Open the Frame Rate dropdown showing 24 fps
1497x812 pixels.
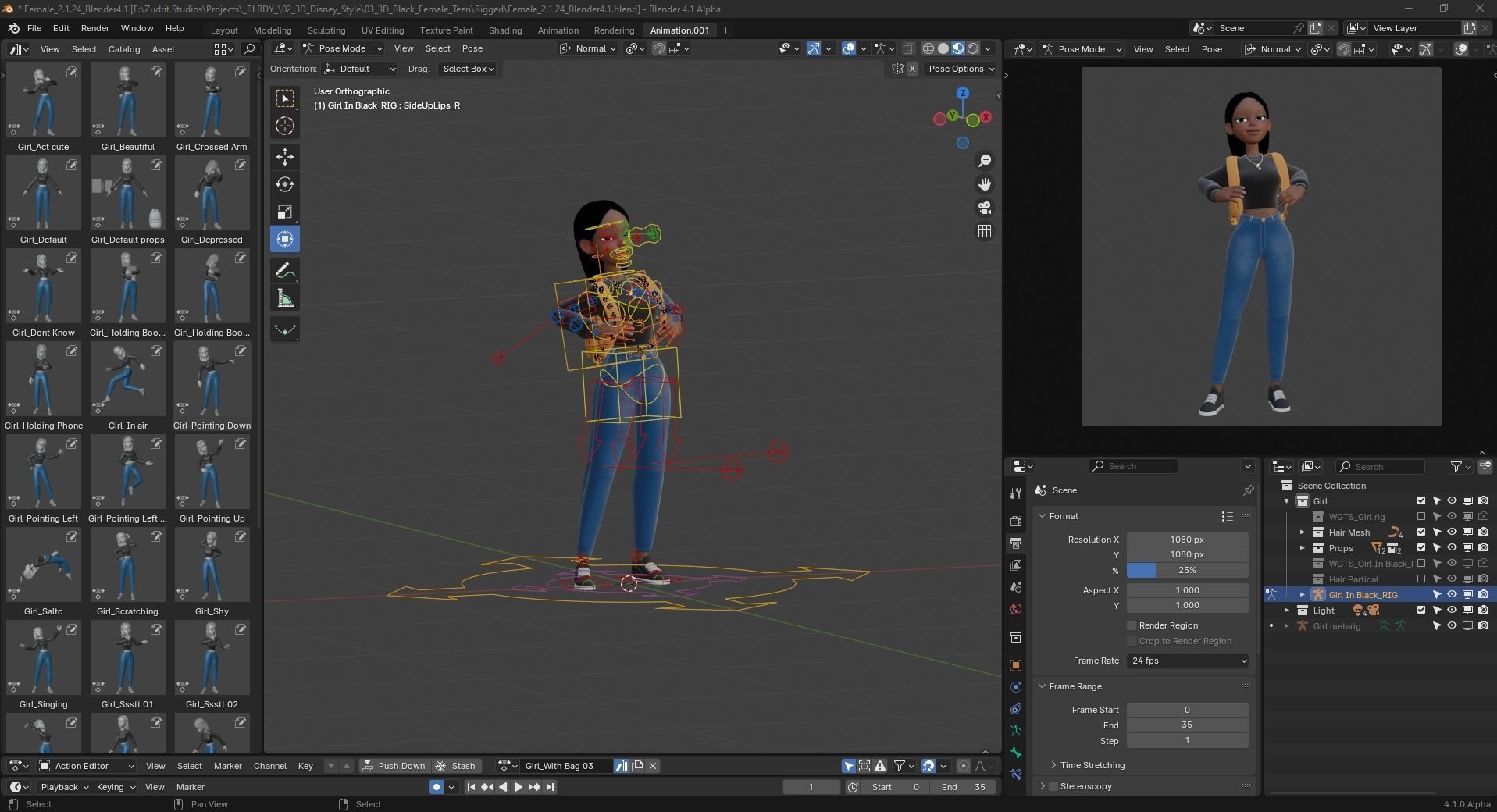(1186, 661)
